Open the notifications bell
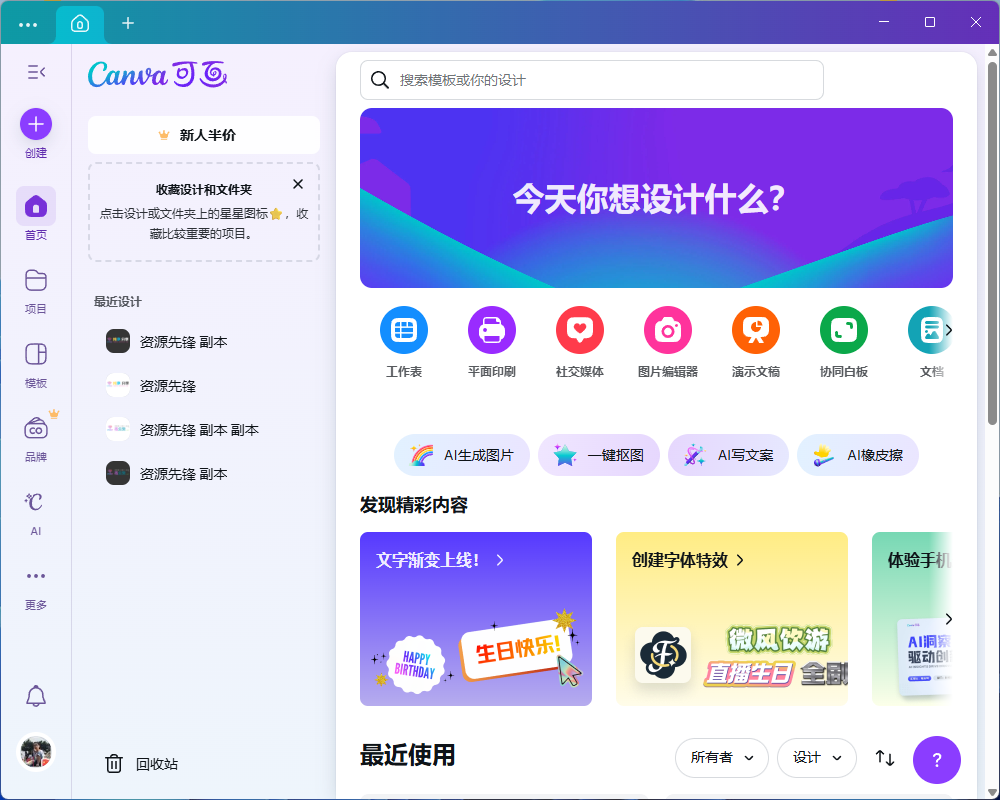 [36, 696]
